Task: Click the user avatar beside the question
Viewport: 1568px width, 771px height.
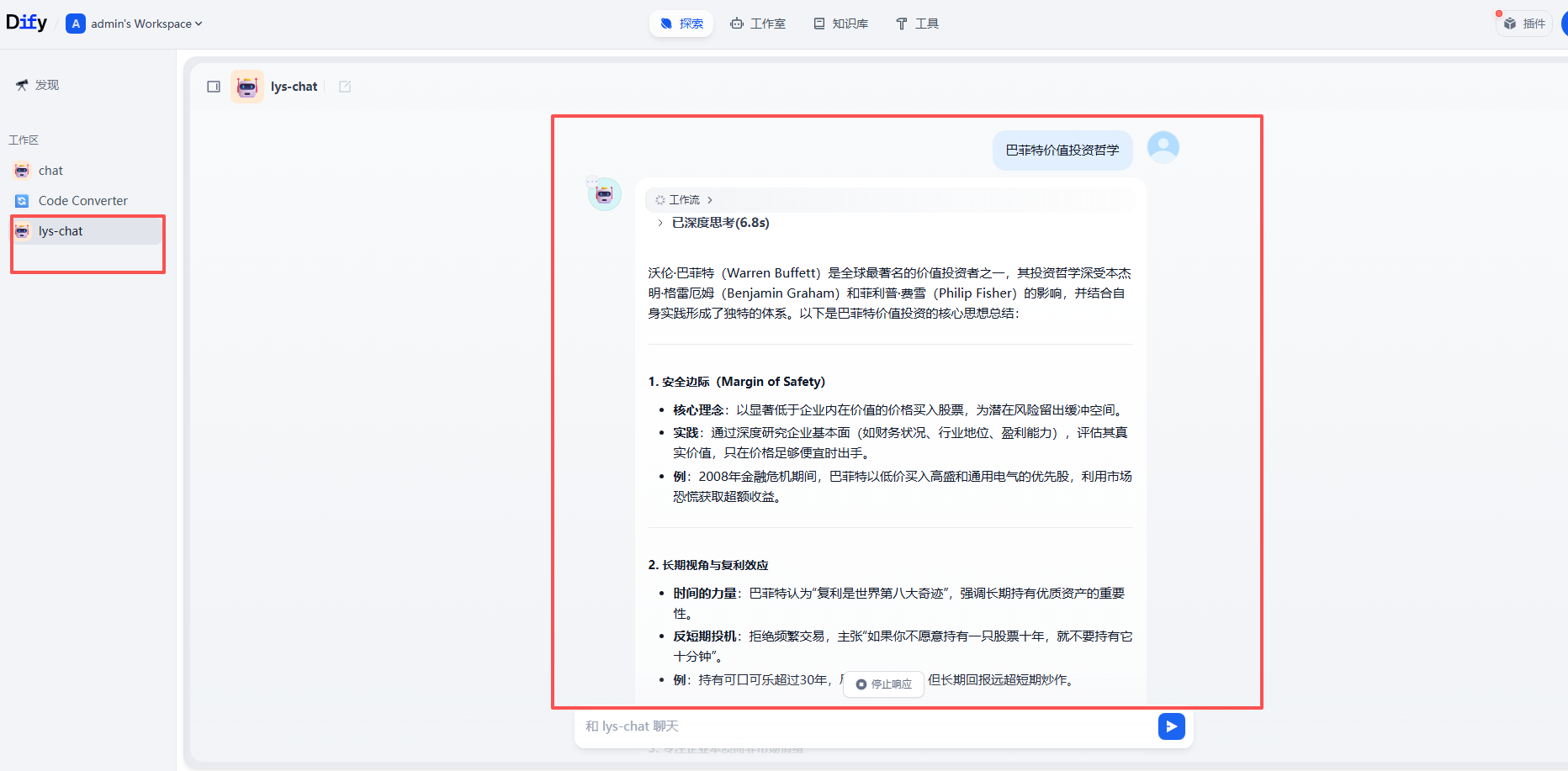Action: pyautogui.click(x=1163, y=146)
